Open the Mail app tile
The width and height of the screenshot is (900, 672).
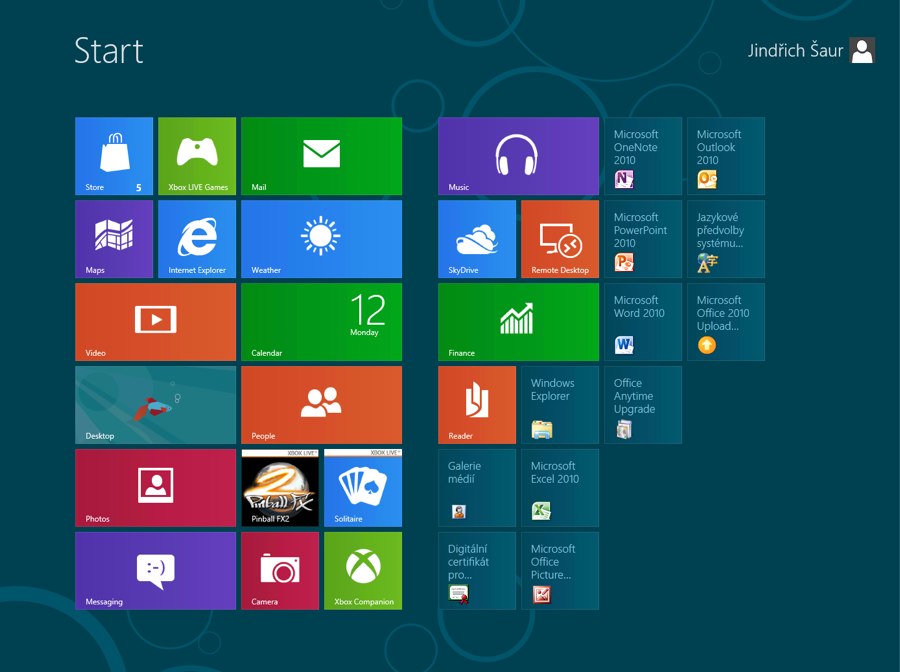321,155
